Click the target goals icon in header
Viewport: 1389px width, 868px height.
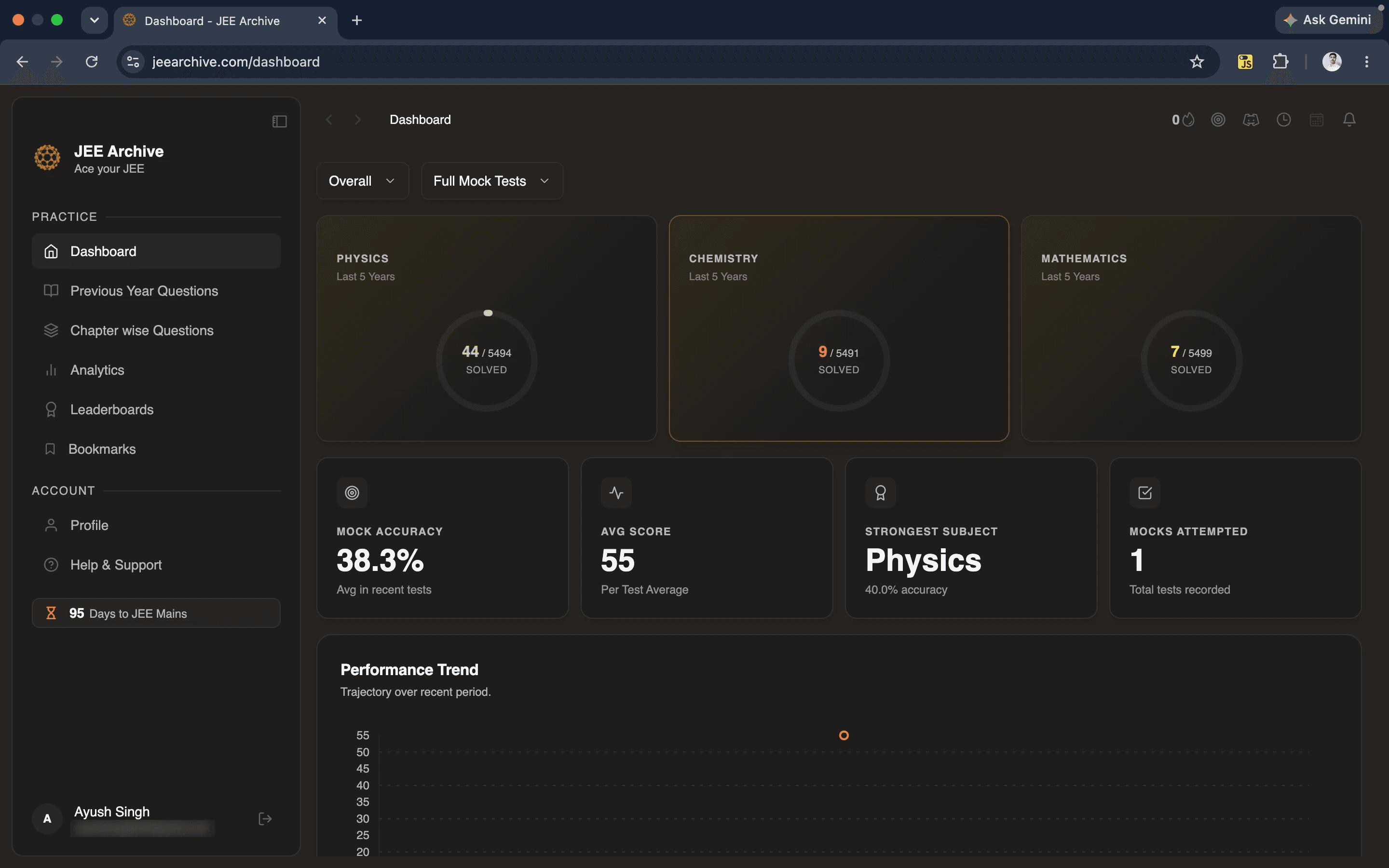point(1218,120)
